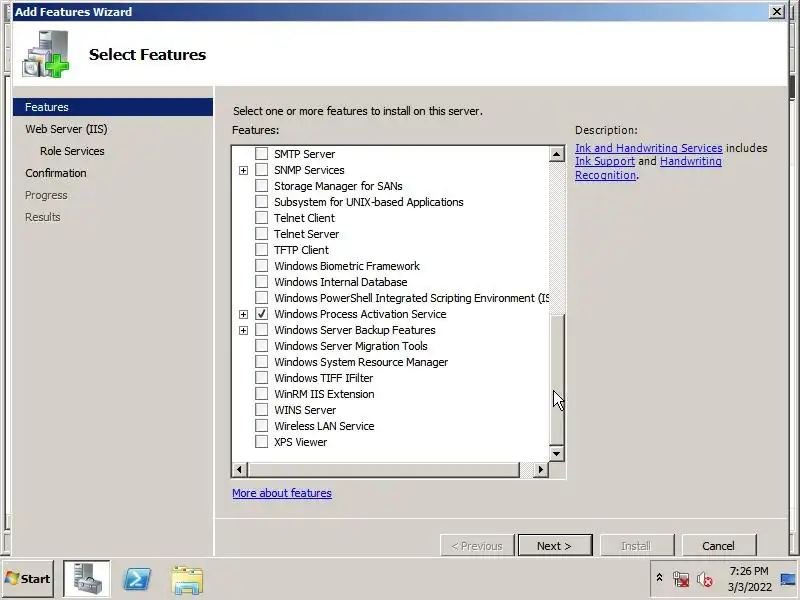Select the TFTP Client checkbox
800x600 pixels.
tap(261, 249)
